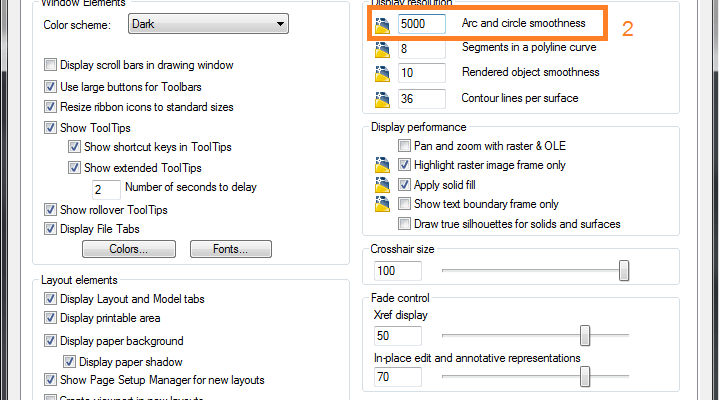Image resolution: width=719 pixels, height=400 pixels.
Task: Uncheck Display File Tabs
Action: 50,229
